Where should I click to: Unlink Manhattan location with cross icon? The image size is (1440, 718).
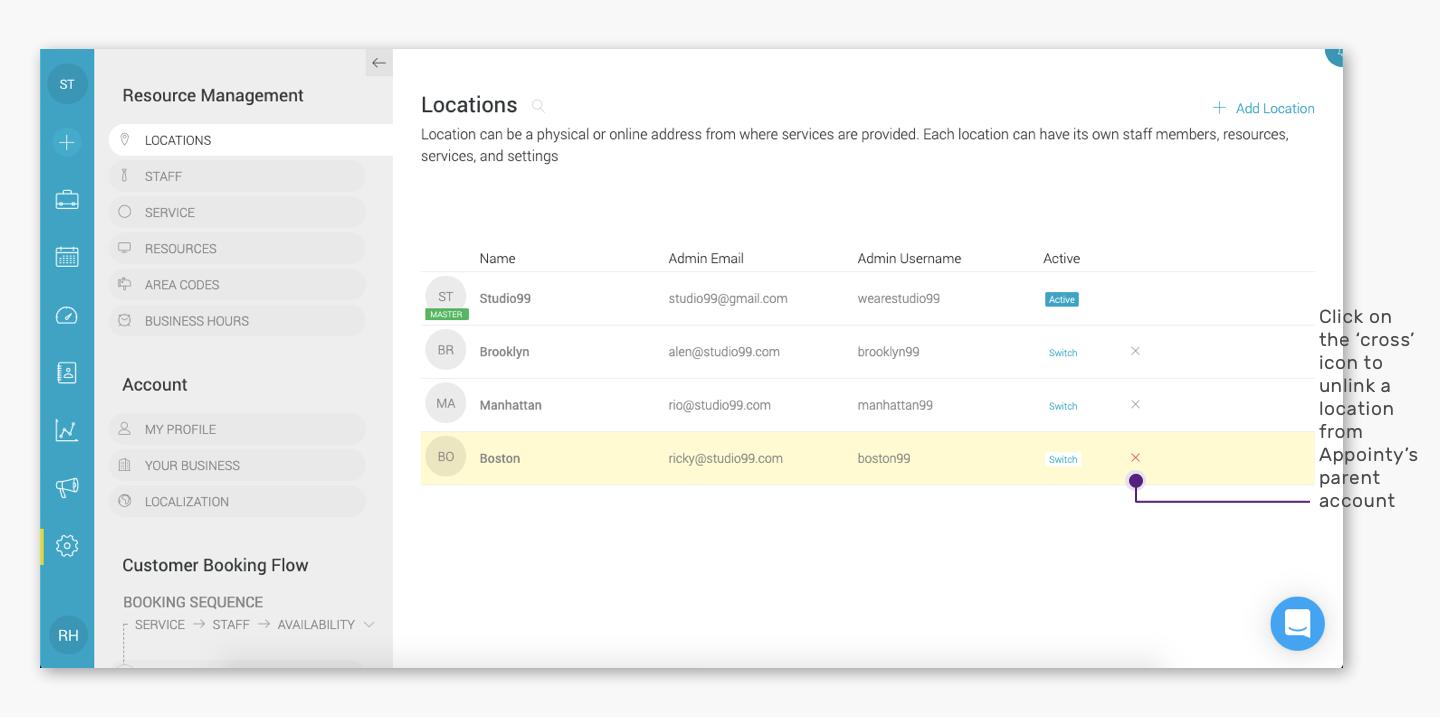(1135, 404)
